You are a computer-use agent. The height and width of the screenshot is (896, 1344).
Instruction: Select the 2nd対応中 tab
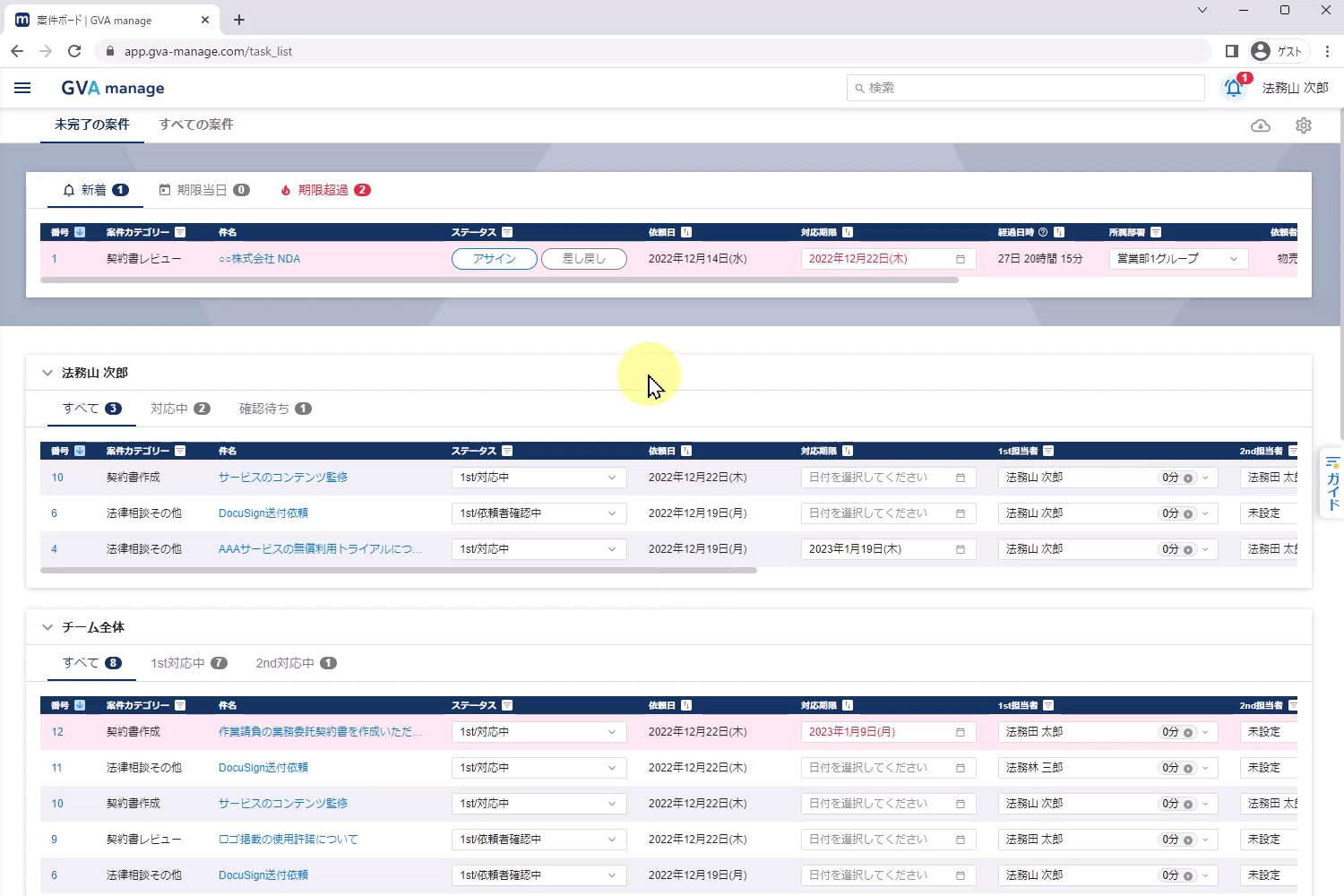click(x=296, y=663)
